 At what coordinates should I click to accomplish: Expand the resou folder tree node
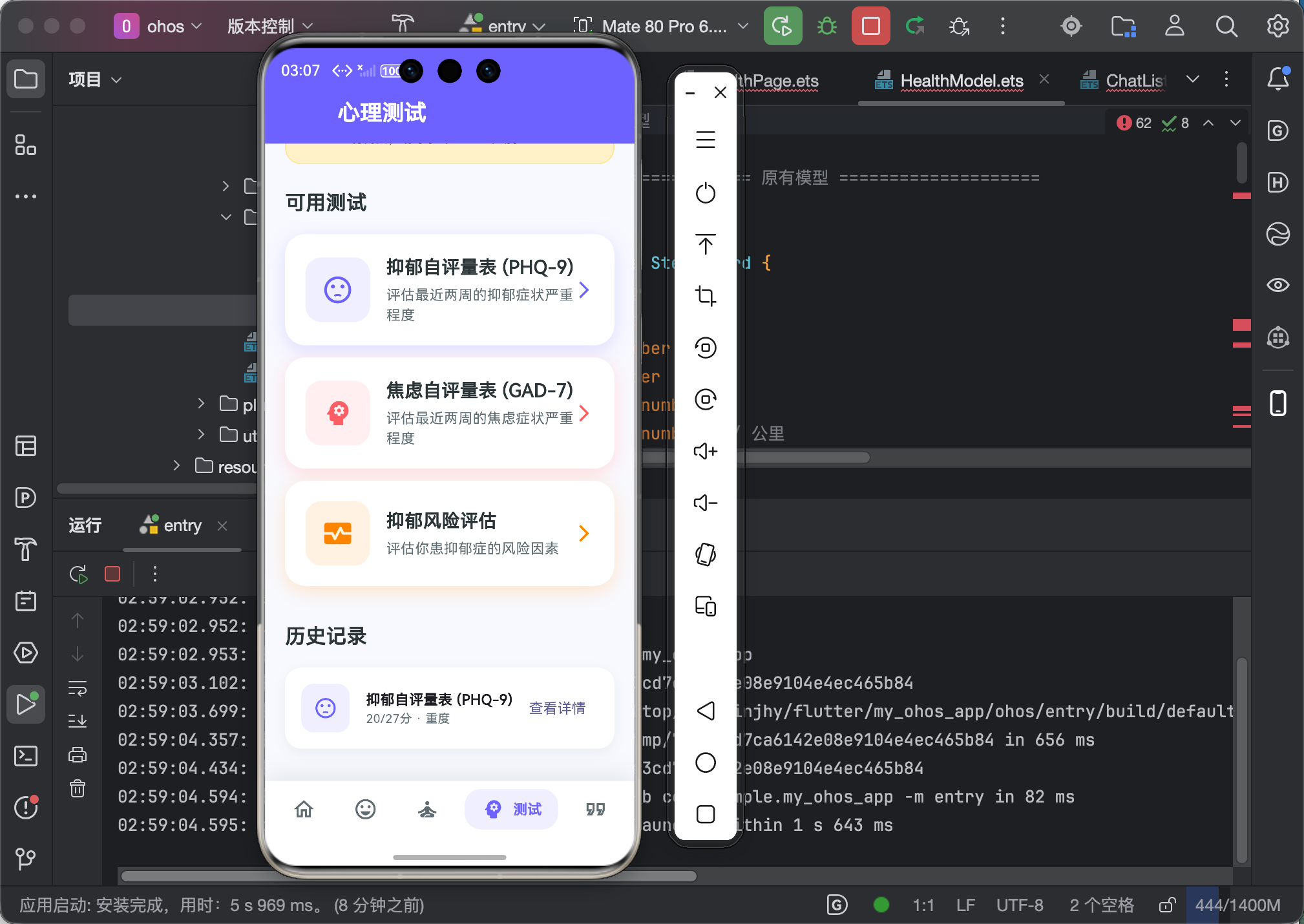pyautogui.click(x=176, y=465)
